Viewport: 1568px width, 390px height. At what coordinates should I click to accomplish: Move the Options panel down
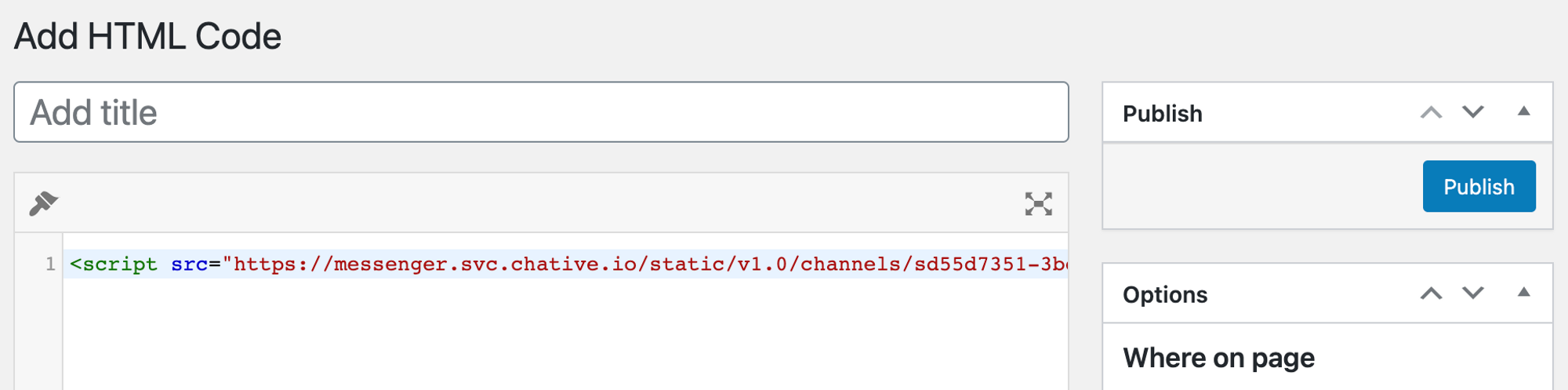click(x=1473, y=293)
